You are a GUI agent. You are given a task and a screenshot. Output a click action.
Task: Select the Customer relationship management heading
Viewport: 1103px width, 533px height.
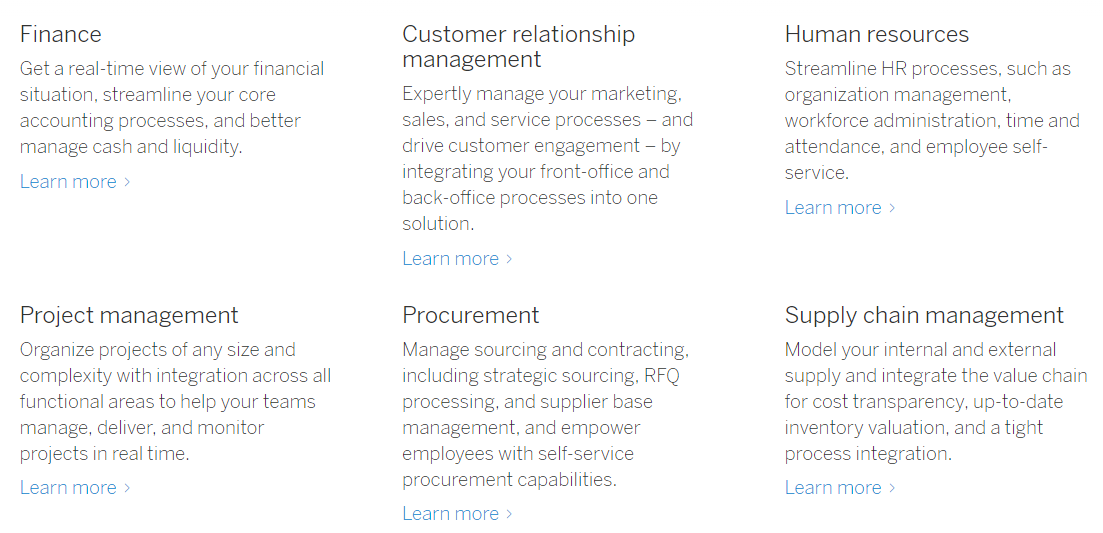518,46
